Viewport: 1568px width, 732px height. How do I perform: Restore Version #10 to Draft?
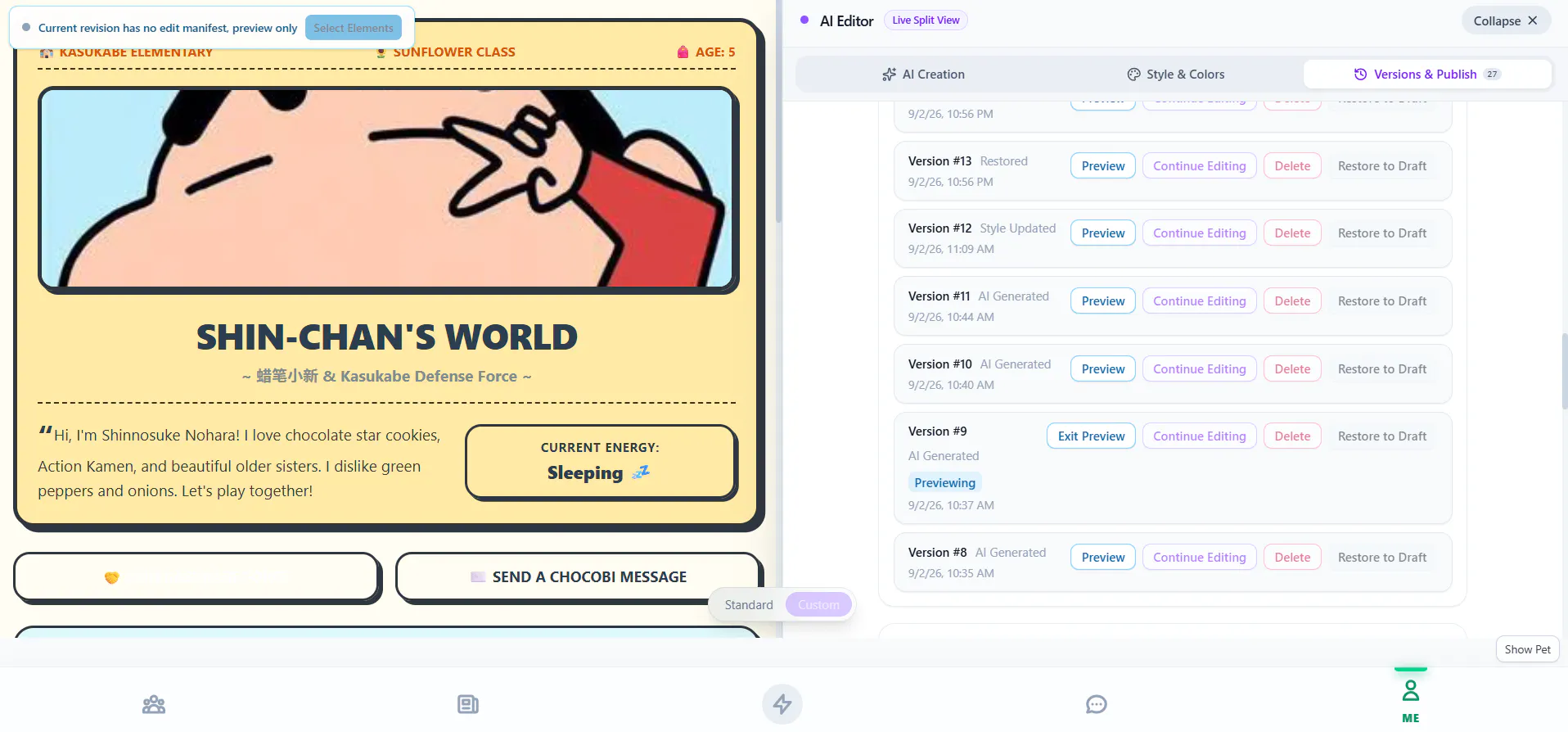pyautogui.click(x=1382, y=369)
